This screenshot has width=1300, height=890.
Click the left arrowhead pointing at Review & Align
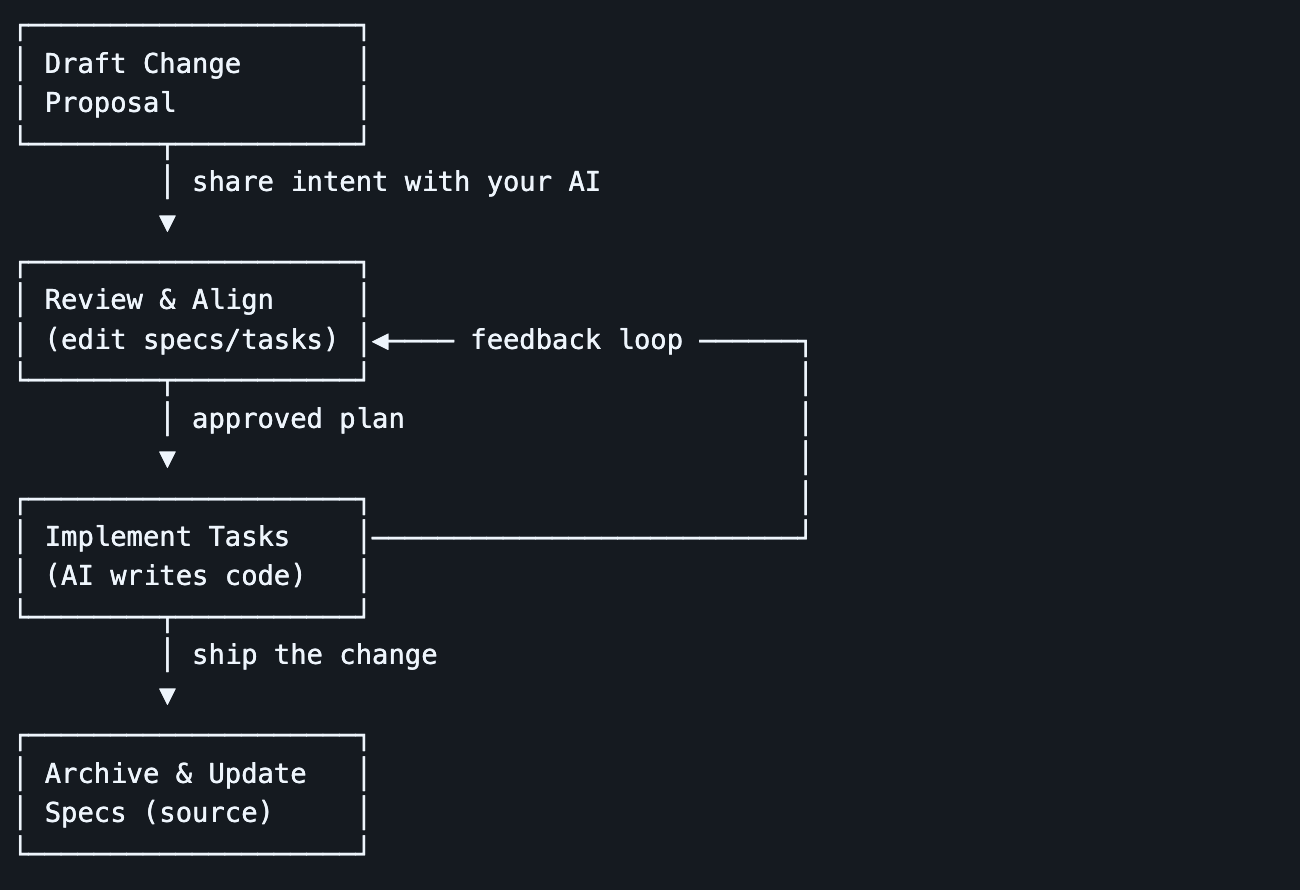tap(381, 341)
